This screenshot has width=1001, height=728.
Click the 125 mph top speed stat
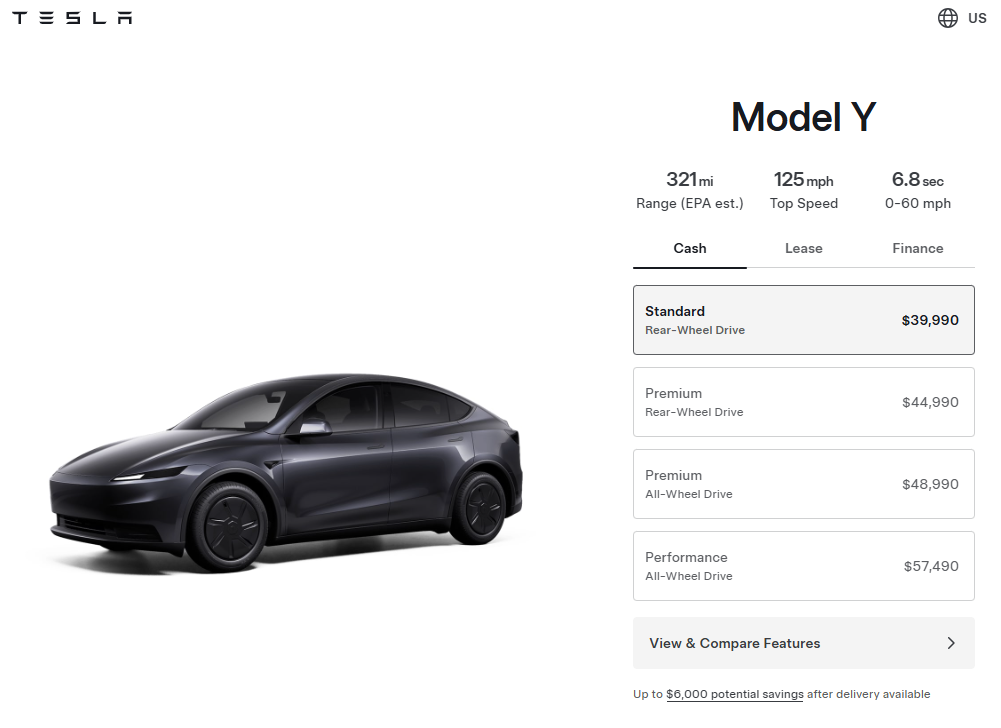tap(803, 190)
